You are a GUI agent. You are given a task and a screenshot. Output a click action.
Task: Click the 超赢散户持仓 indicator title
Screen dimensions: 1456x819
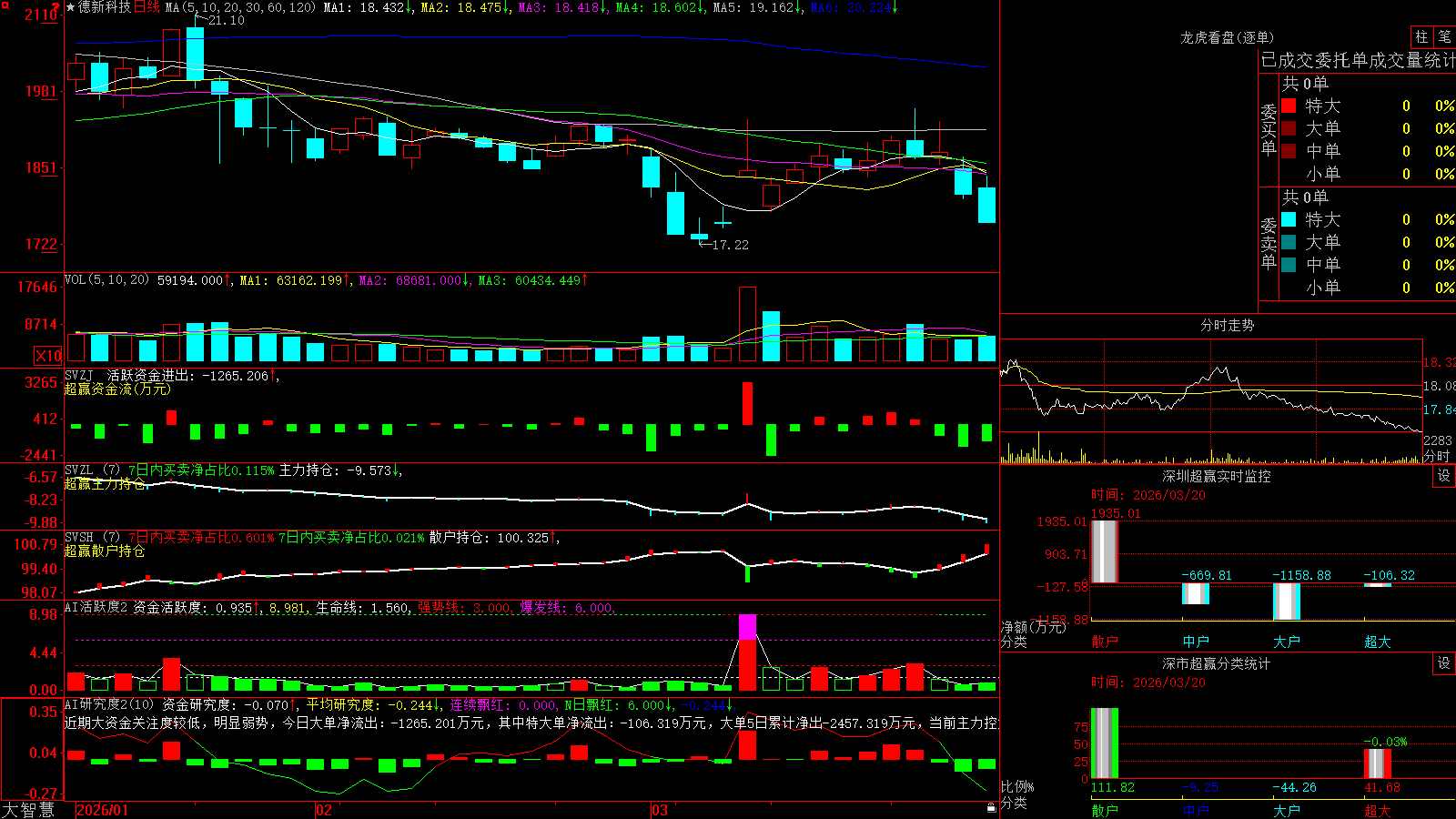[105, 551]
